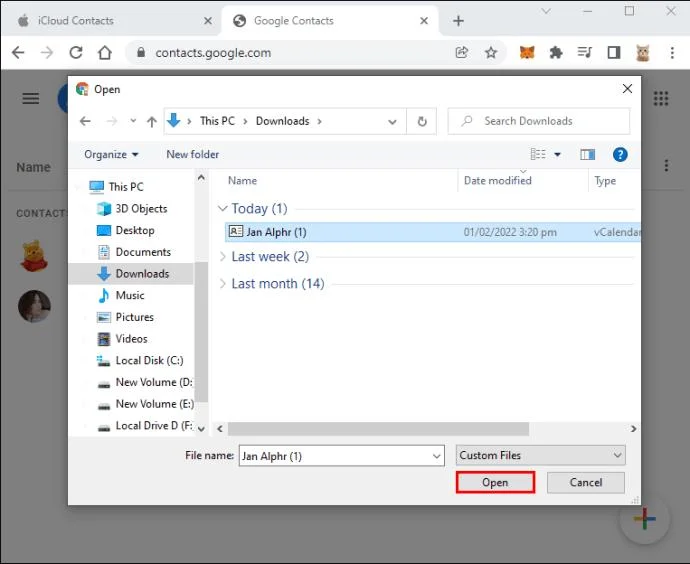Open dialog help question icon
Viewport: 690px width, 564px height.
pos(620,154)
